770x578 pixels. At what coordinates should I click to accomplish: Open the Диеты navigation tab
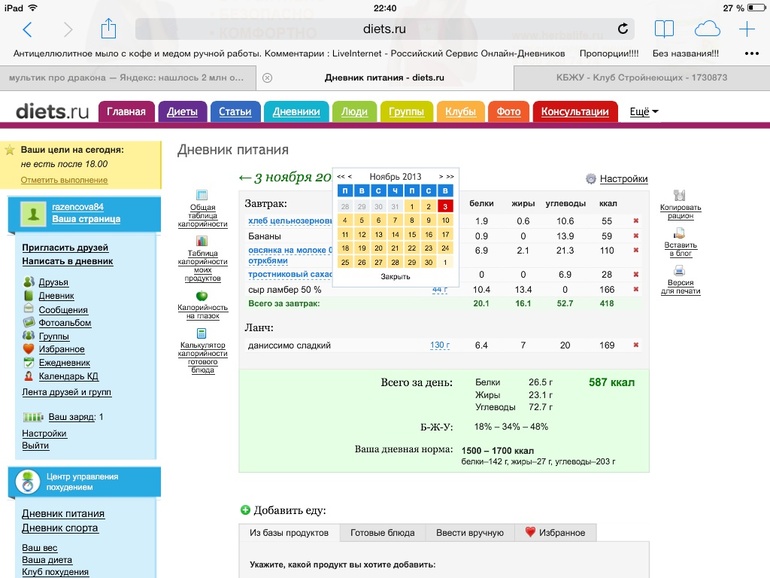click(x=182, y=111)
